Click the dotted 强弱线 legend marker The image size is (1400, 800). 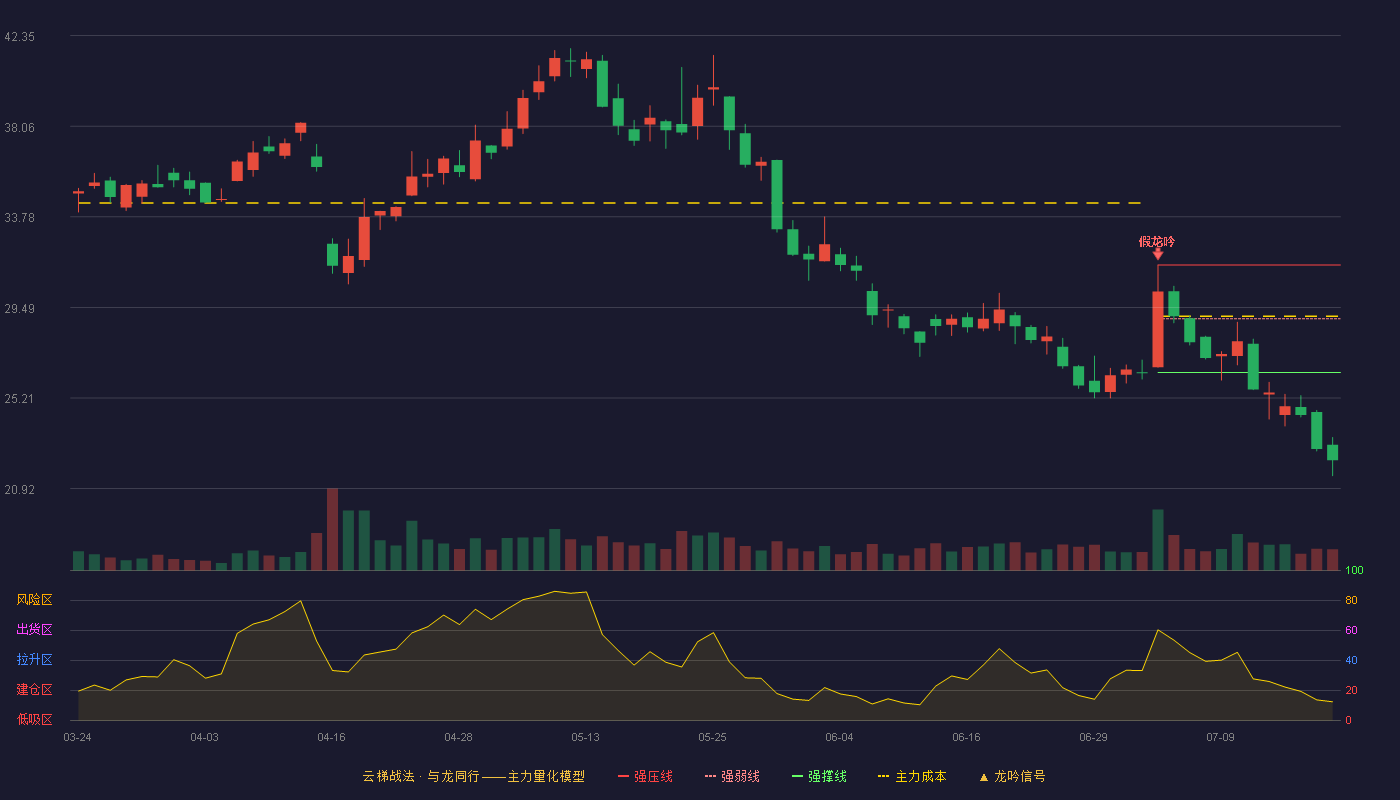[x=710, y=776]
